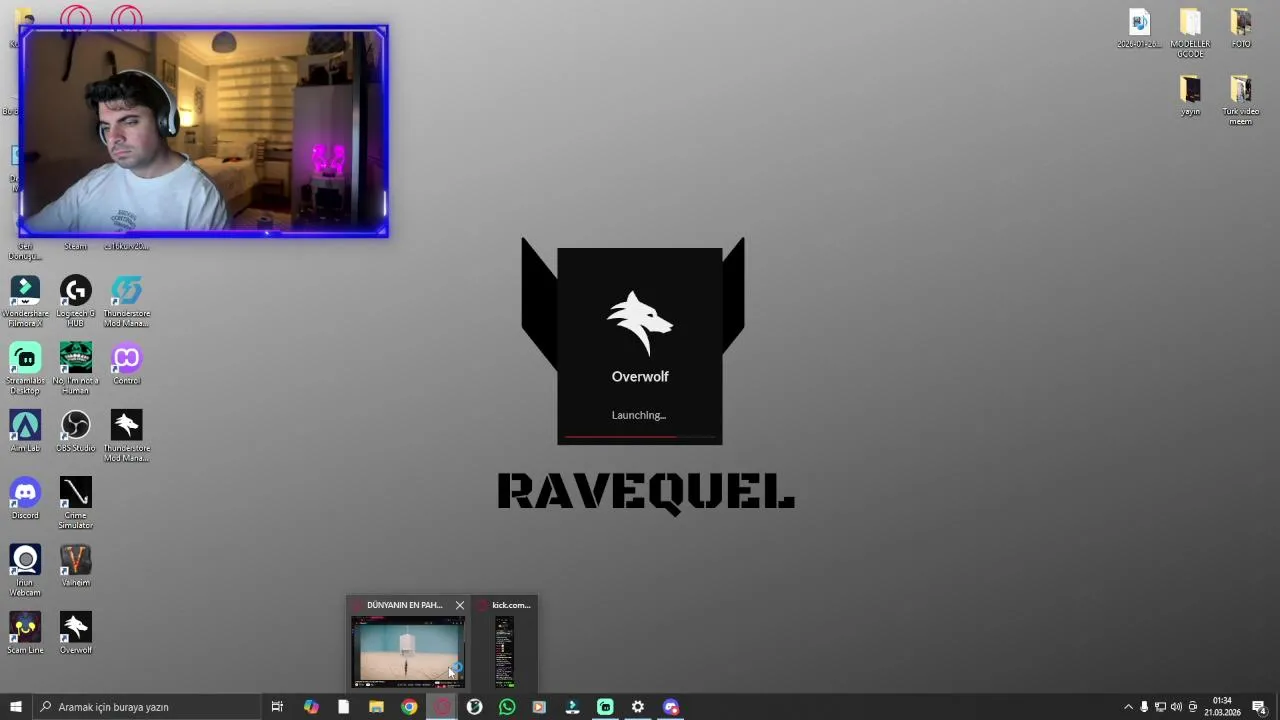The image size is (1280, 720).
Task: Show hidden system tray icons
Action: click(x=1128, y=707)
